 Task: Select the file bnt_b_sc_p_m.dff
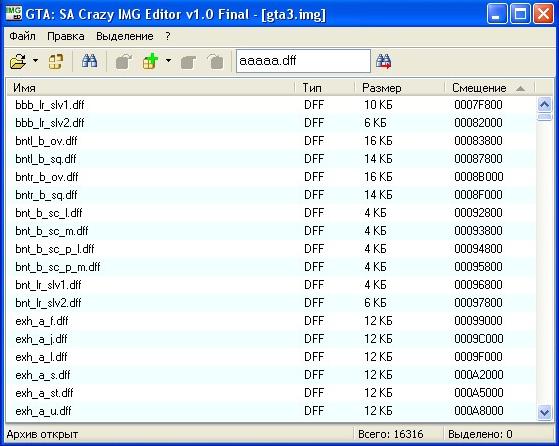[x=58, y=267]
